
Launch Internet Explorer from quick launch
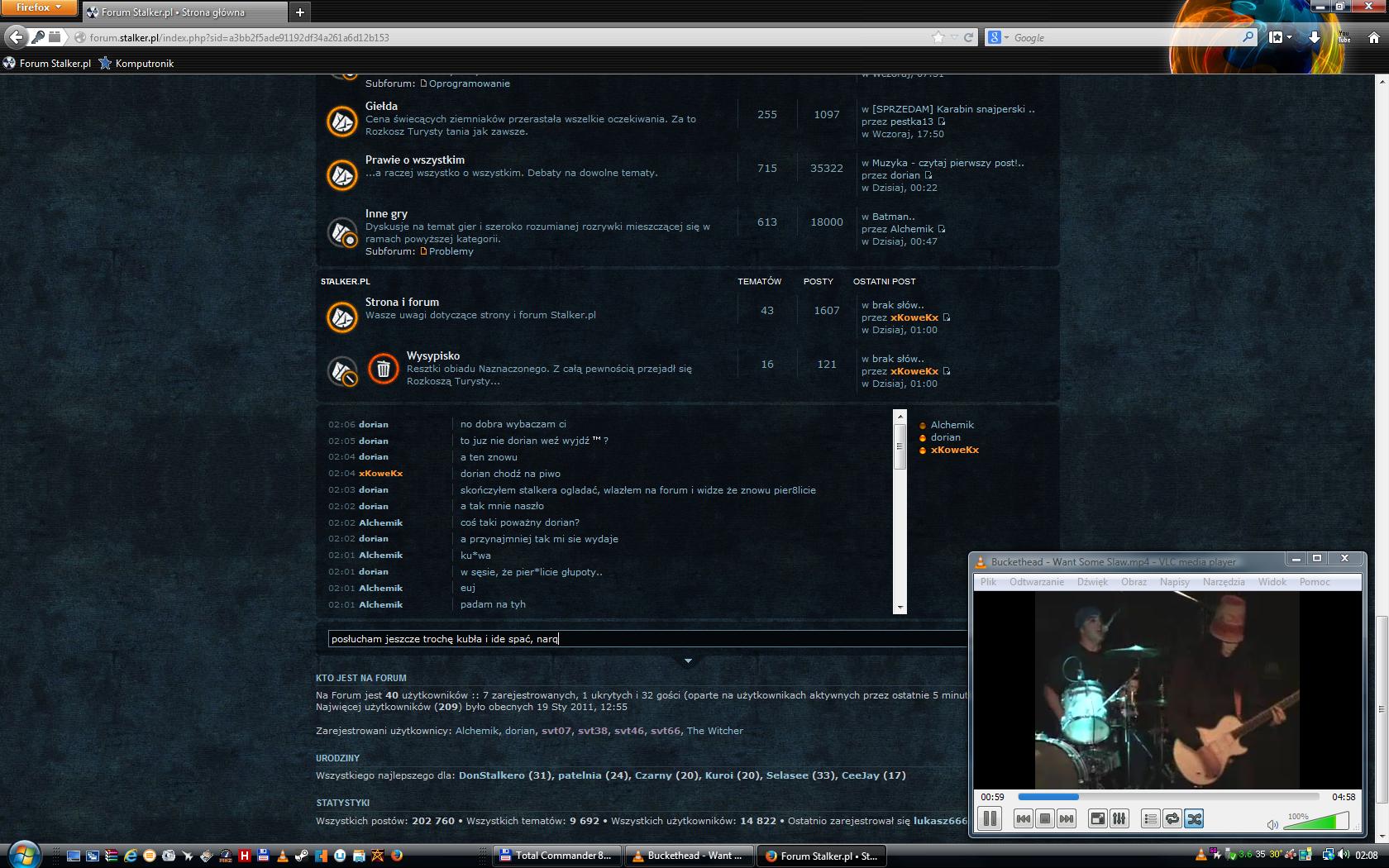pos(131,856)
